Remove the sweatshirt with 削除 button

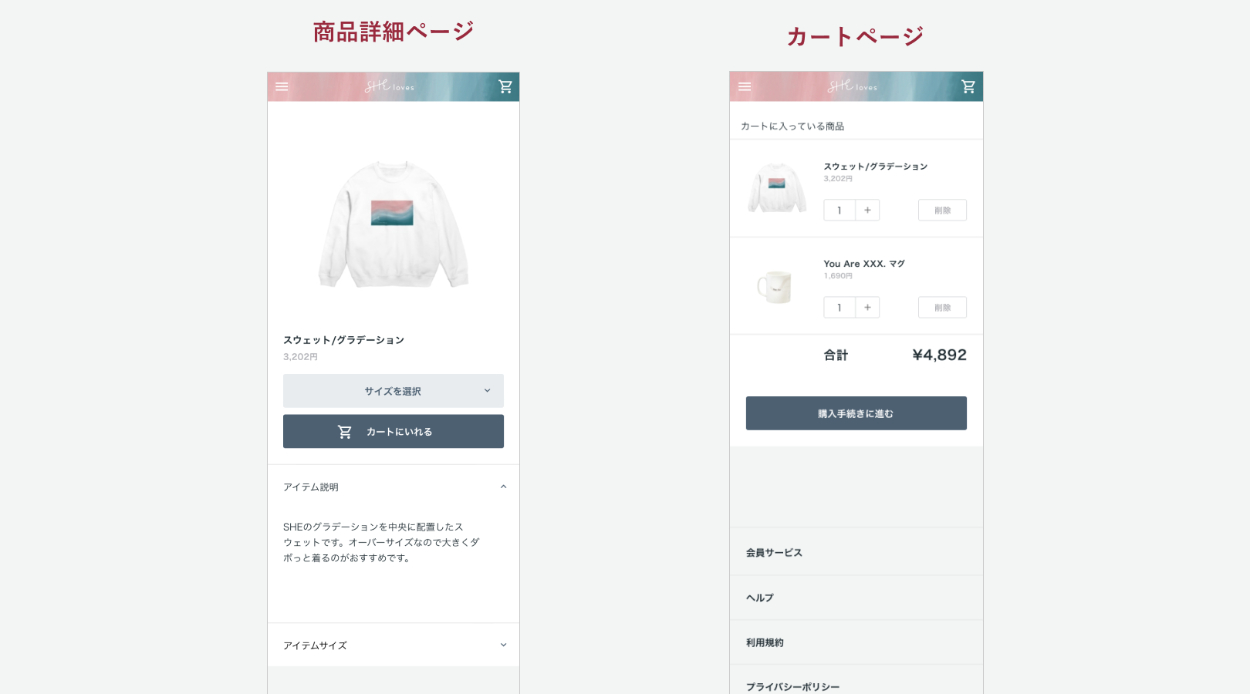click(x=942, y=210)
